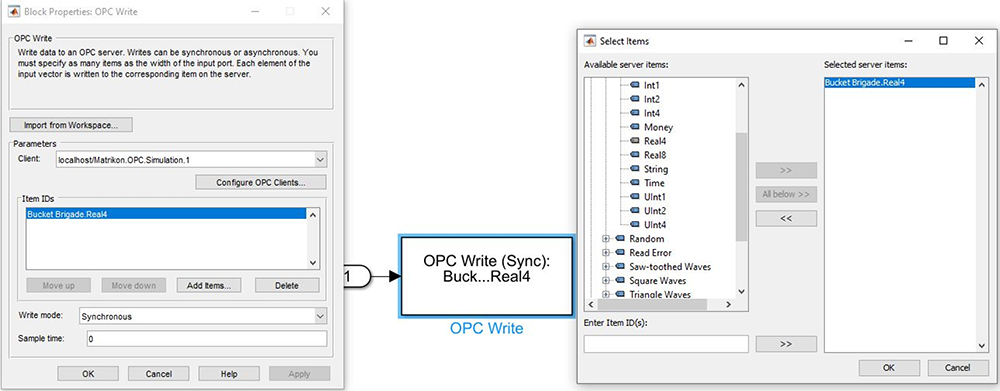Screen dimensions: 1000x391
Task: Click the String item tag icon
Action: click(635, 169)
